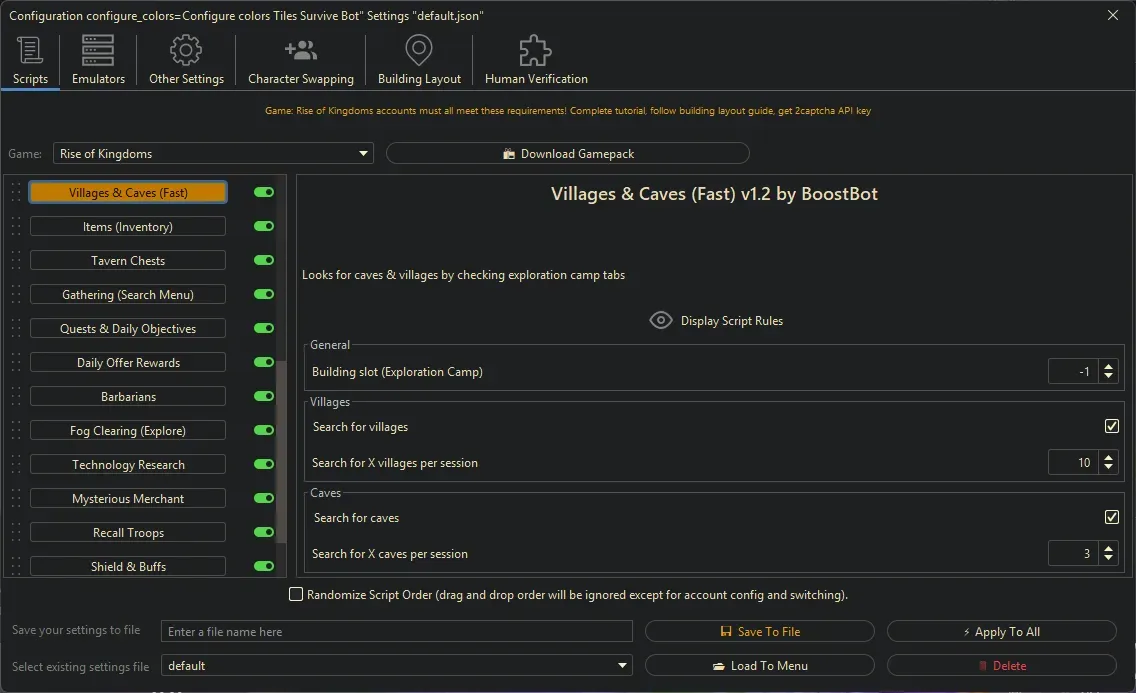Click the eye icon for Display Script Rules
This screenshot has width=1136, height=693.
coord(660,321)
